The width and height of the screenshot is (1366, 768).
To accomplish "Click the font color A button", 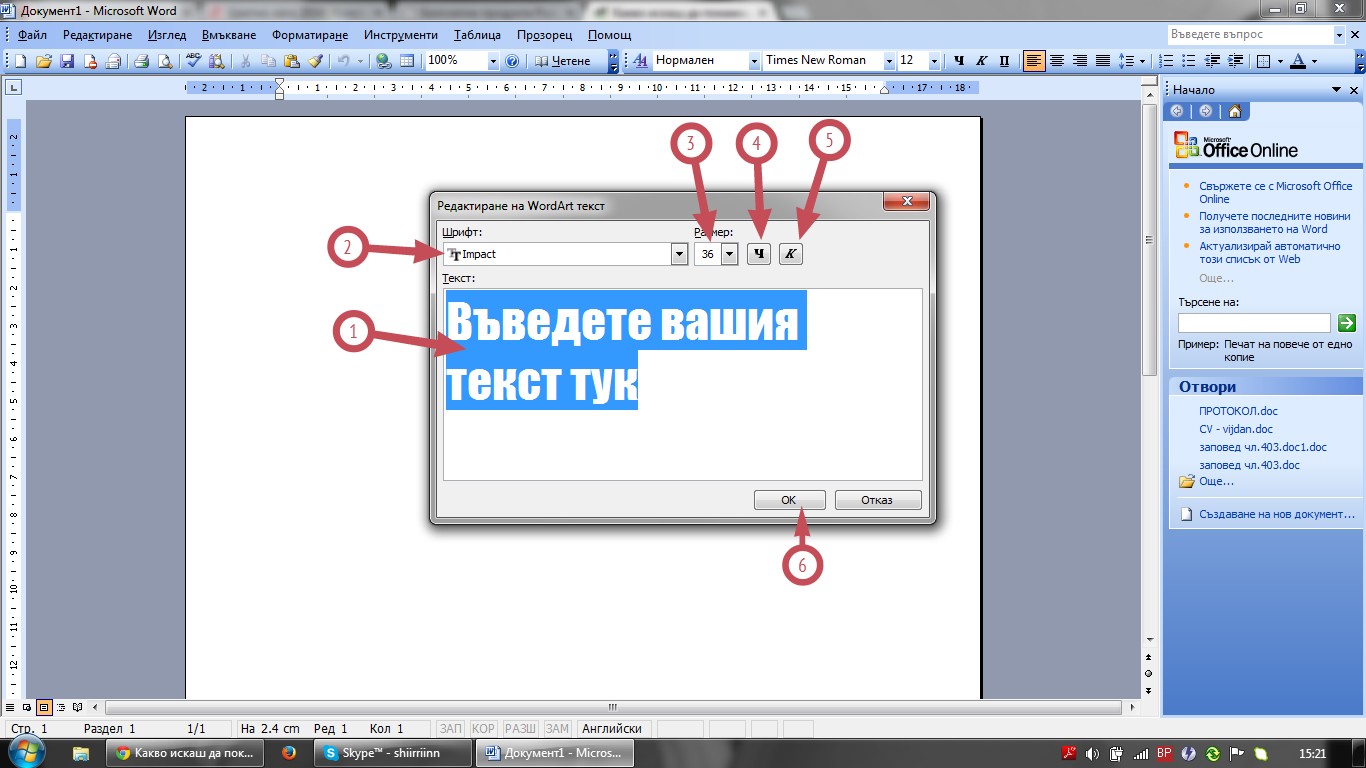I will click(x=1298, y=61).
